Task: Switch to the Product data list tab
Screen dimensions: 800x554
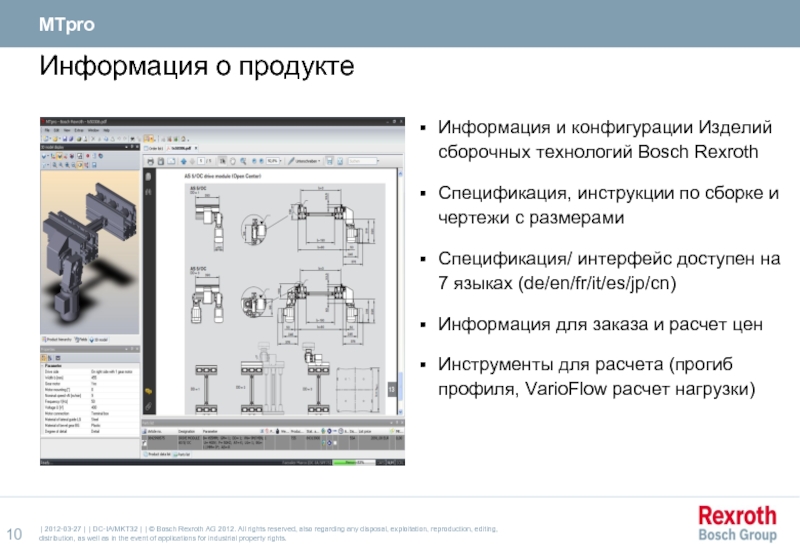Action: (x=157, y=455)
